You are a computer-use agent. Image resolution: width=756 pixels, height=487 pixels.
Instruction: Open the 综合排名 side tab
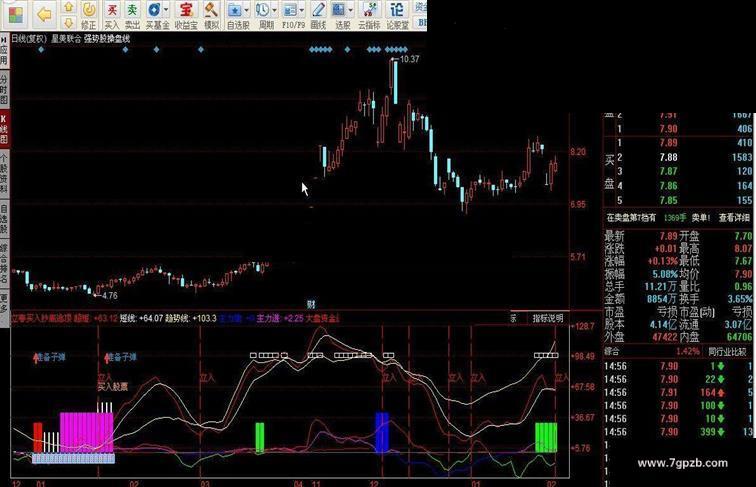(4, 263)
